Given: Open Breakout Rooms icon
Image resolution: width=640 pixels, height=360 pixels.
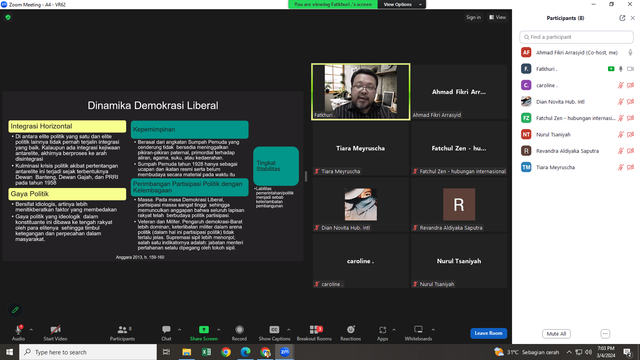Looking at the screenshot, I should [314, 329].
